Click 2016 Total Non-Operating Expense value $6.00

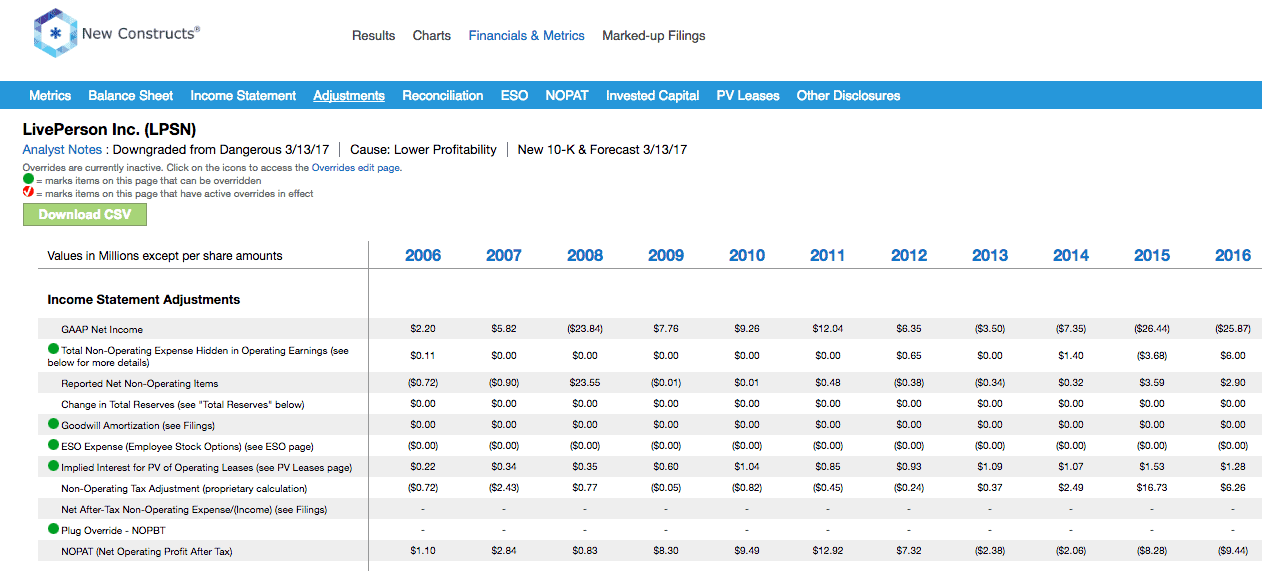1233,355
